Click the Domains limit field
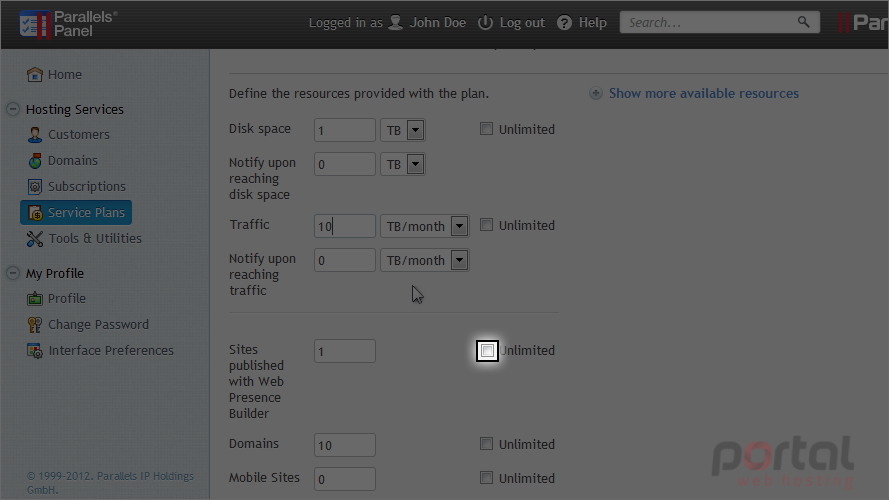The height and width of the screenshot is (500, 889). [345, 445]
